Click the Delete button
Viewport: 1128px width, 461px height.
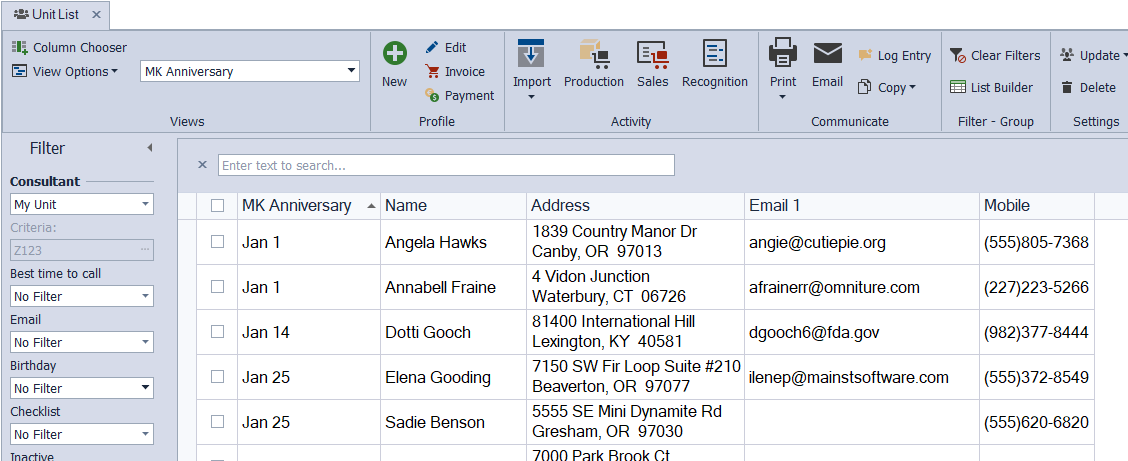[1088, 87]
